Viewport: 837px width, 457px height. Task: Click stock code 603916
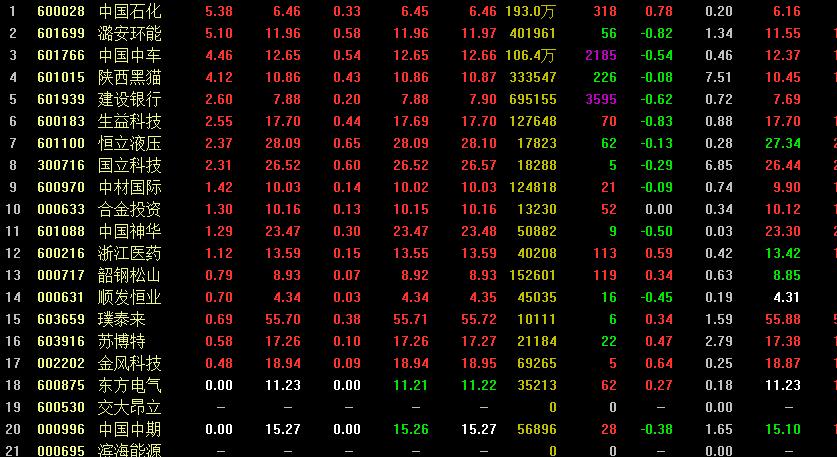point(61,341)
